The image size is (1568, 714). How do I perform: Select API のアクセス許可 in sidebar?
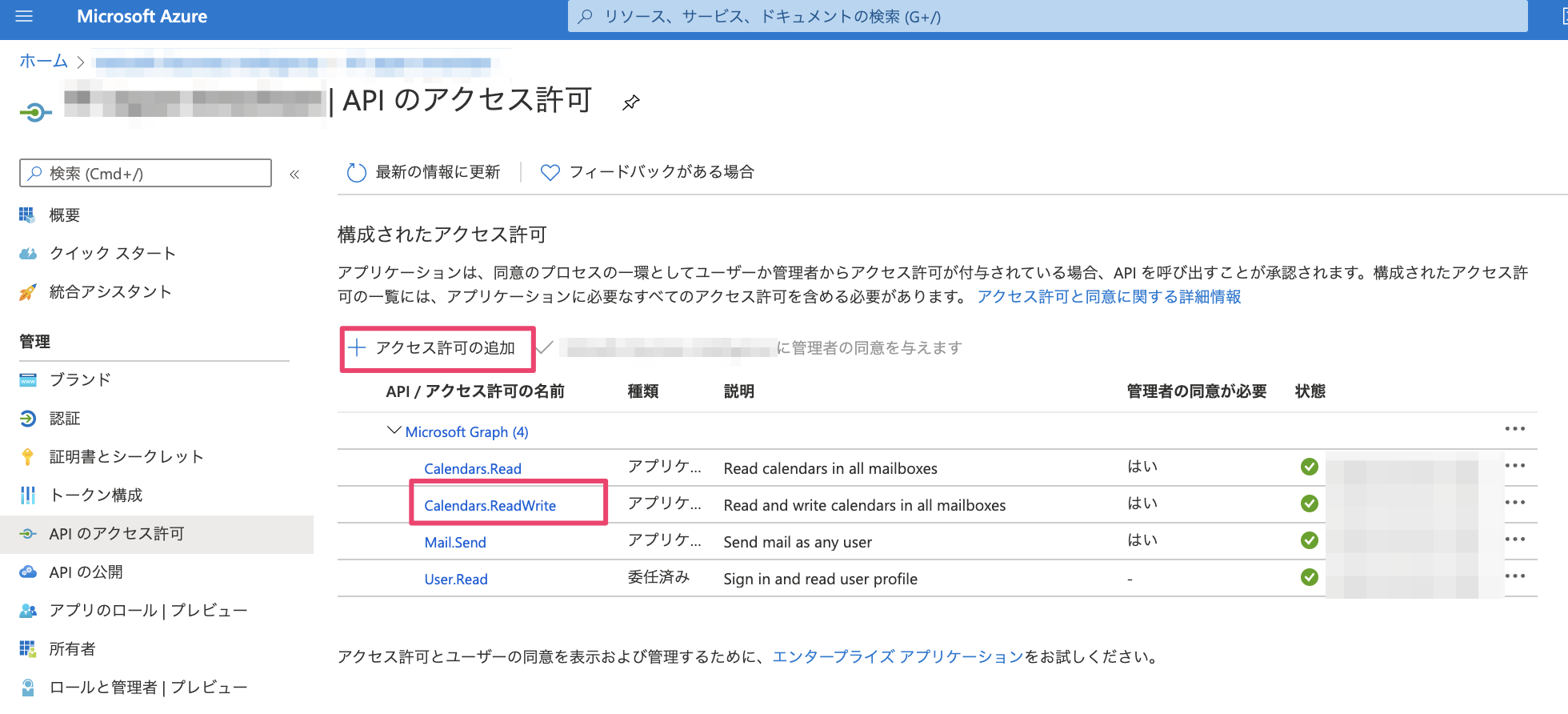157,534
